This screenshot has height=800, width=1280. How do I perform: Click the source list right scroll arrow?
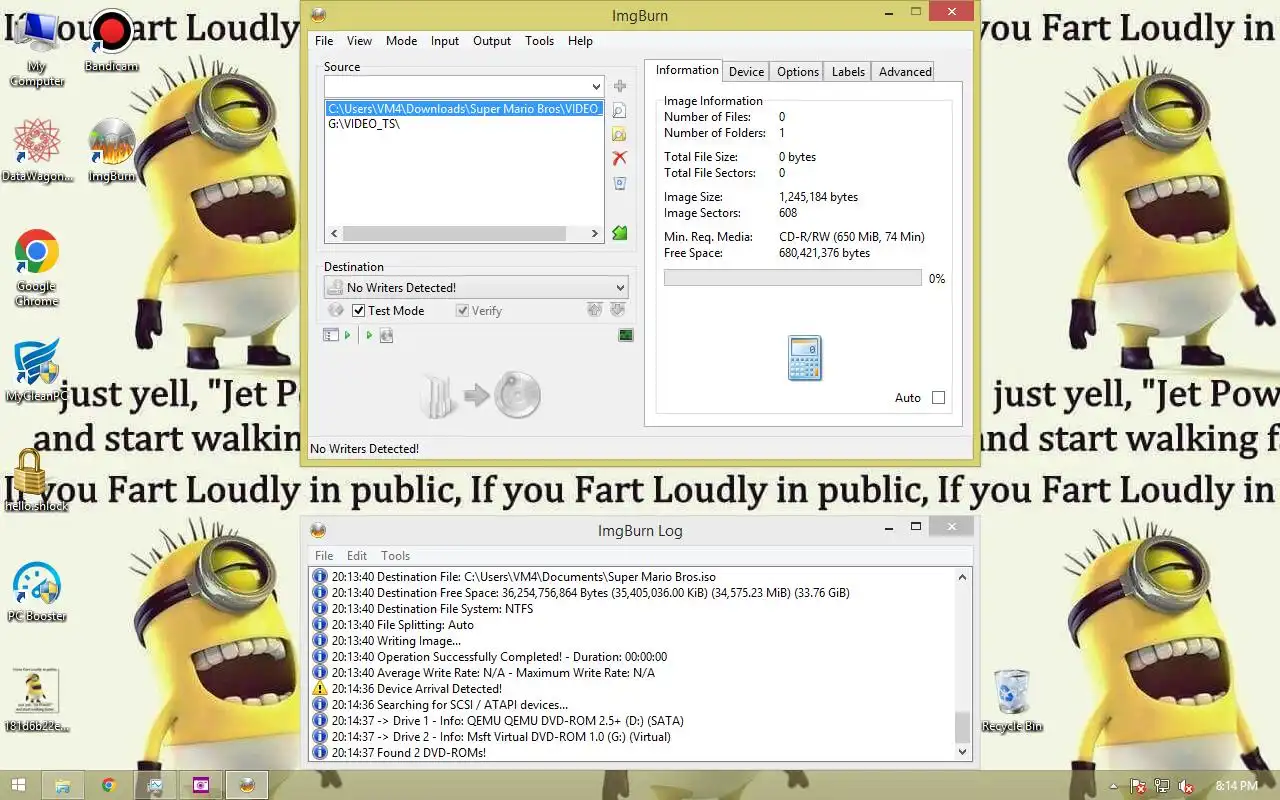click(x=595, y=233)
